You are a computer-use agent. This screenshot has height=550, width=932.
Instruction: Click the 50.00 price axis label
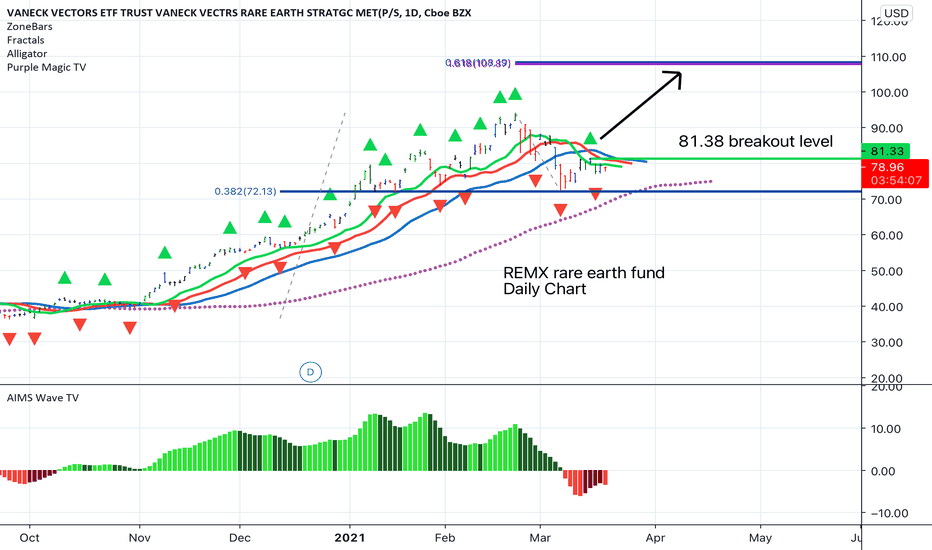click(887, 271)
